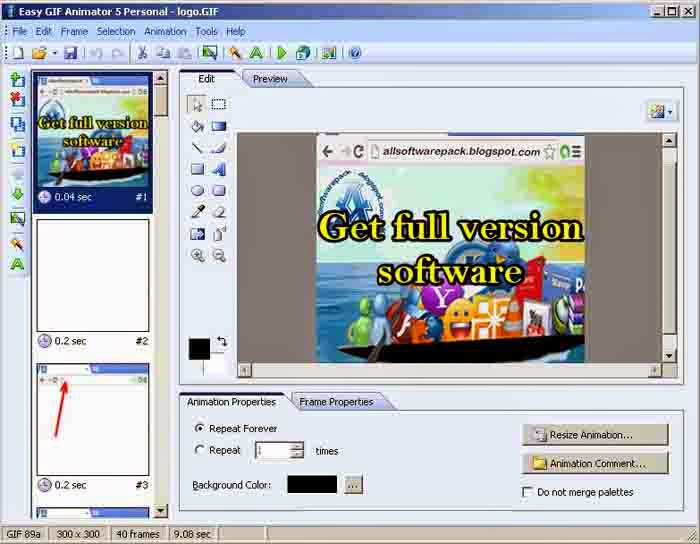Screen dimensions: 700x544
Task: Click the black foreground color swatch
Action: tap(199, 349)
